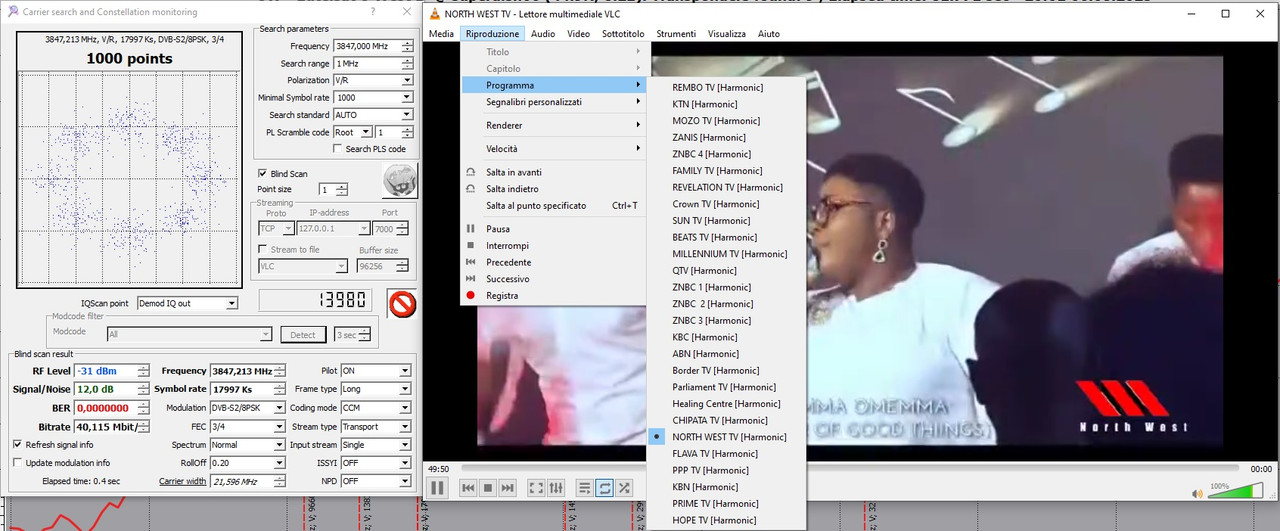1280x531 pixels.
Task: Stop playback using VLC stop button
Action: point(488,488)
